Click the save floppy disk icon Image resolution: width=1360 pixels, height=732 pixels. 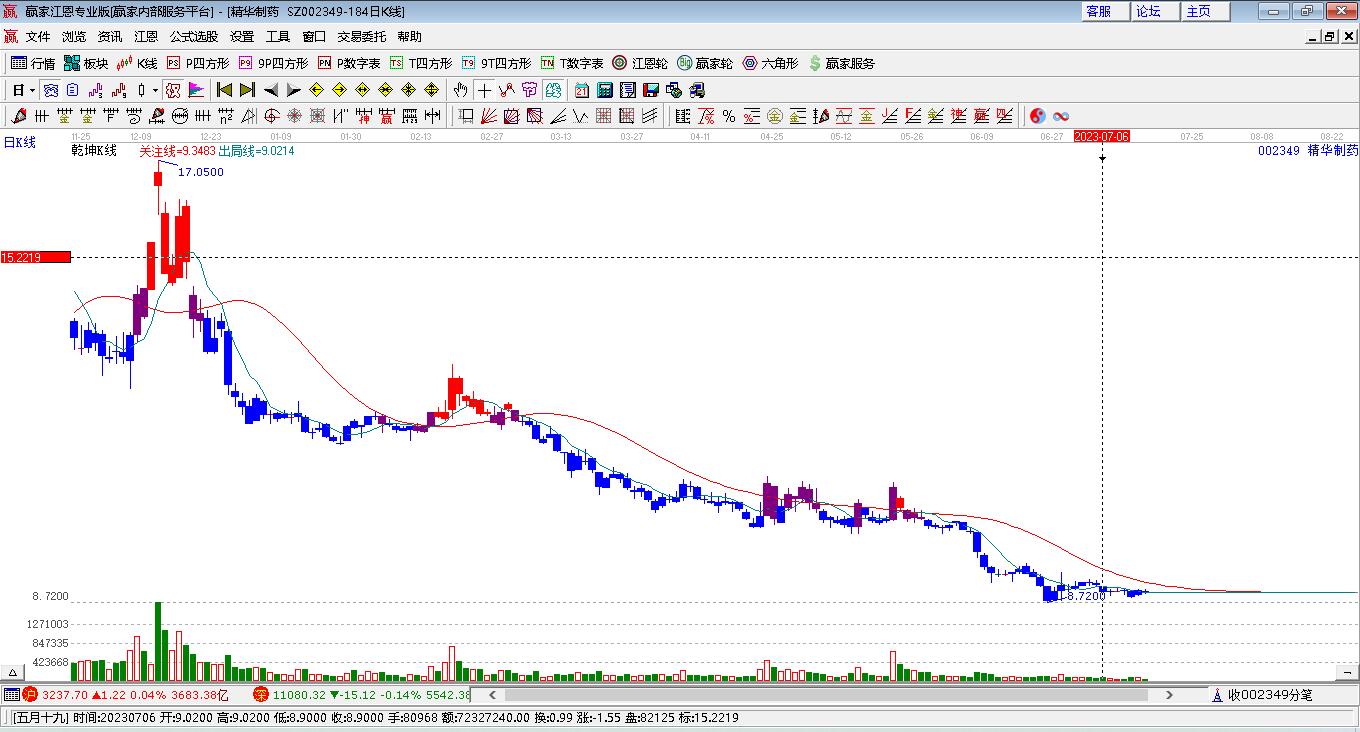point(650,90)
